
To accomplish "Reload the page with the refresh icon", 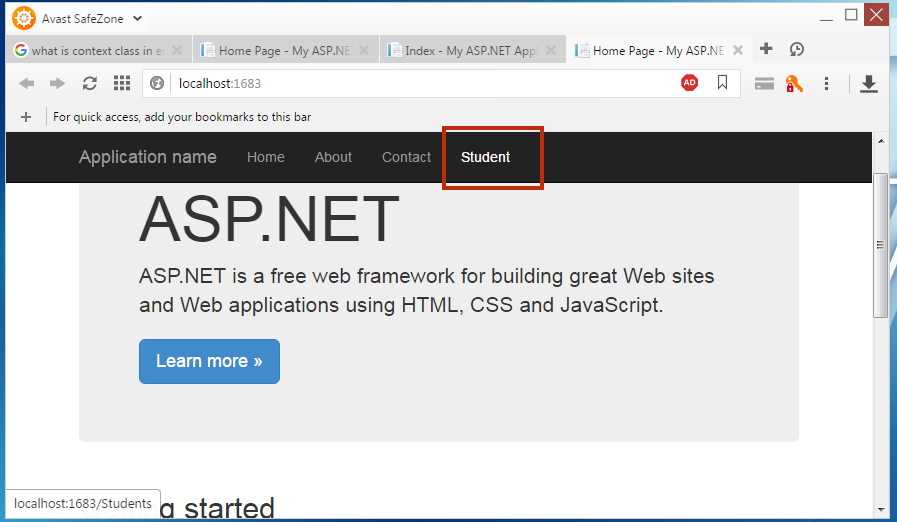I will pyautogui.click(x=89, y=84).
